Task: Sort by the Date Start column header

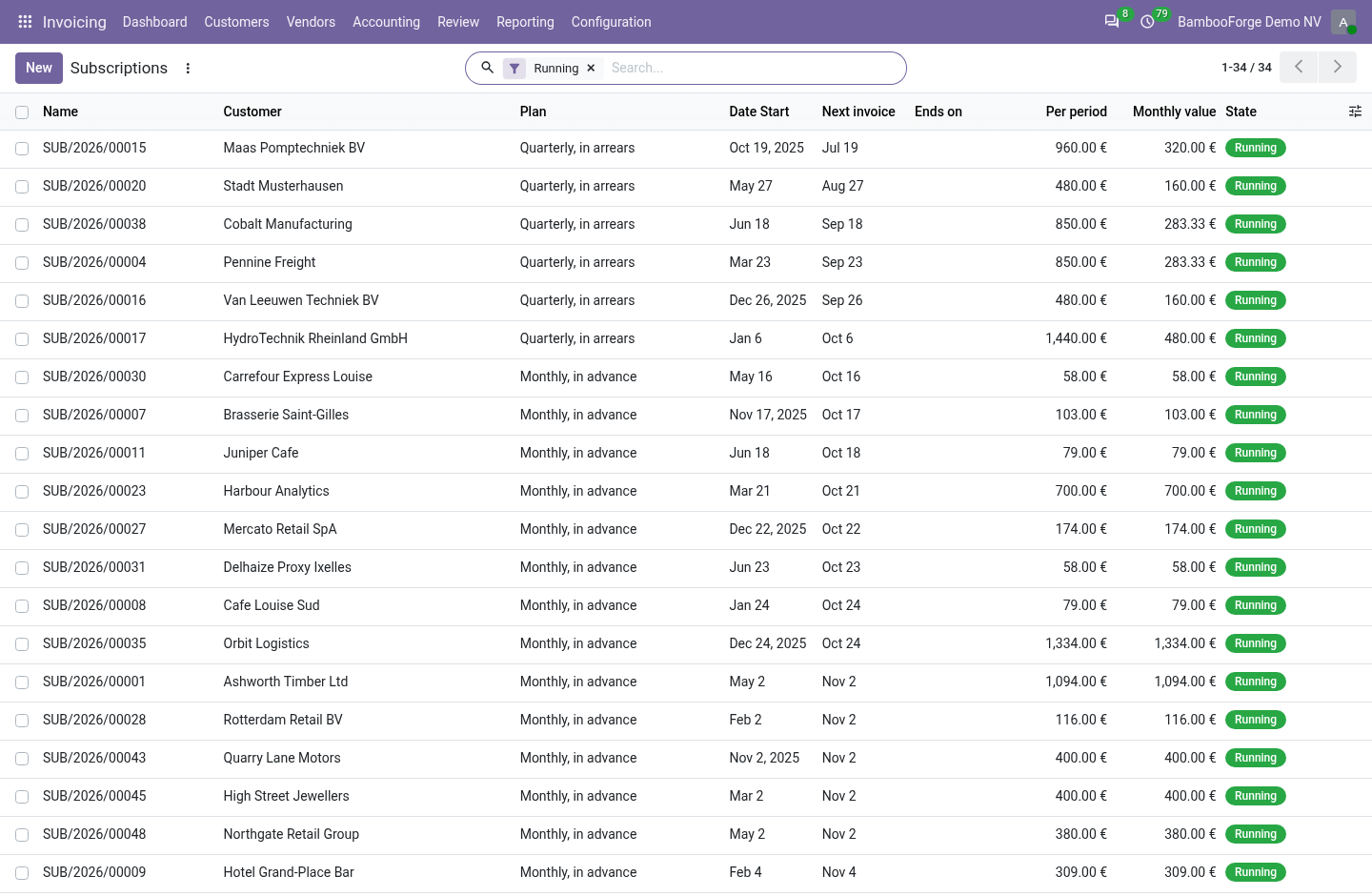Action: coord(759,112)
